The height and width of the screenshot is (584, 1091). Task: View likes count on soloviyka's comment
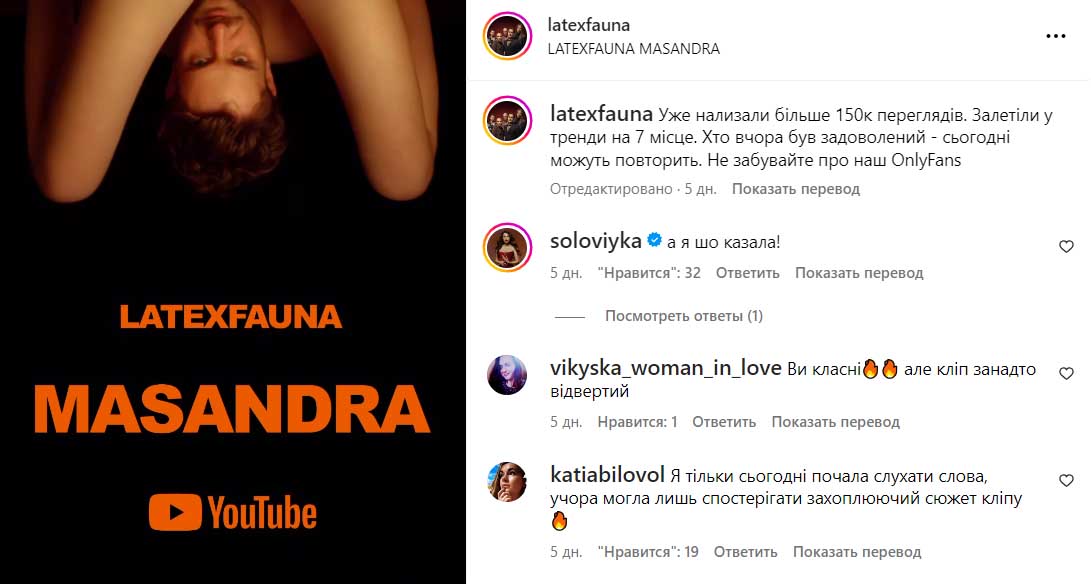click(x=649, y=273)
